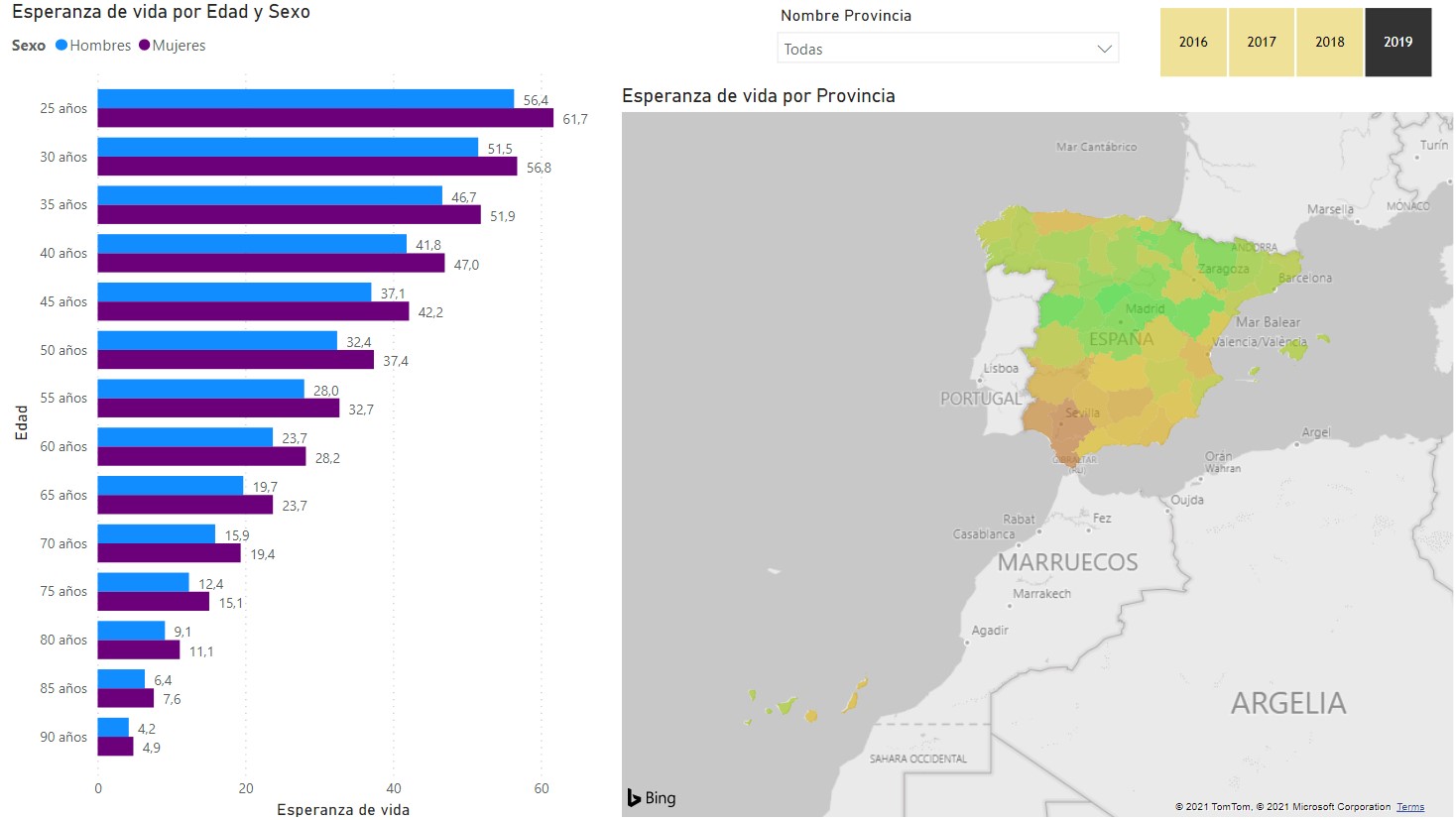1456x820 pixels.
Task: Click the Mujeres legend purple dot
Action: point(145,45)
